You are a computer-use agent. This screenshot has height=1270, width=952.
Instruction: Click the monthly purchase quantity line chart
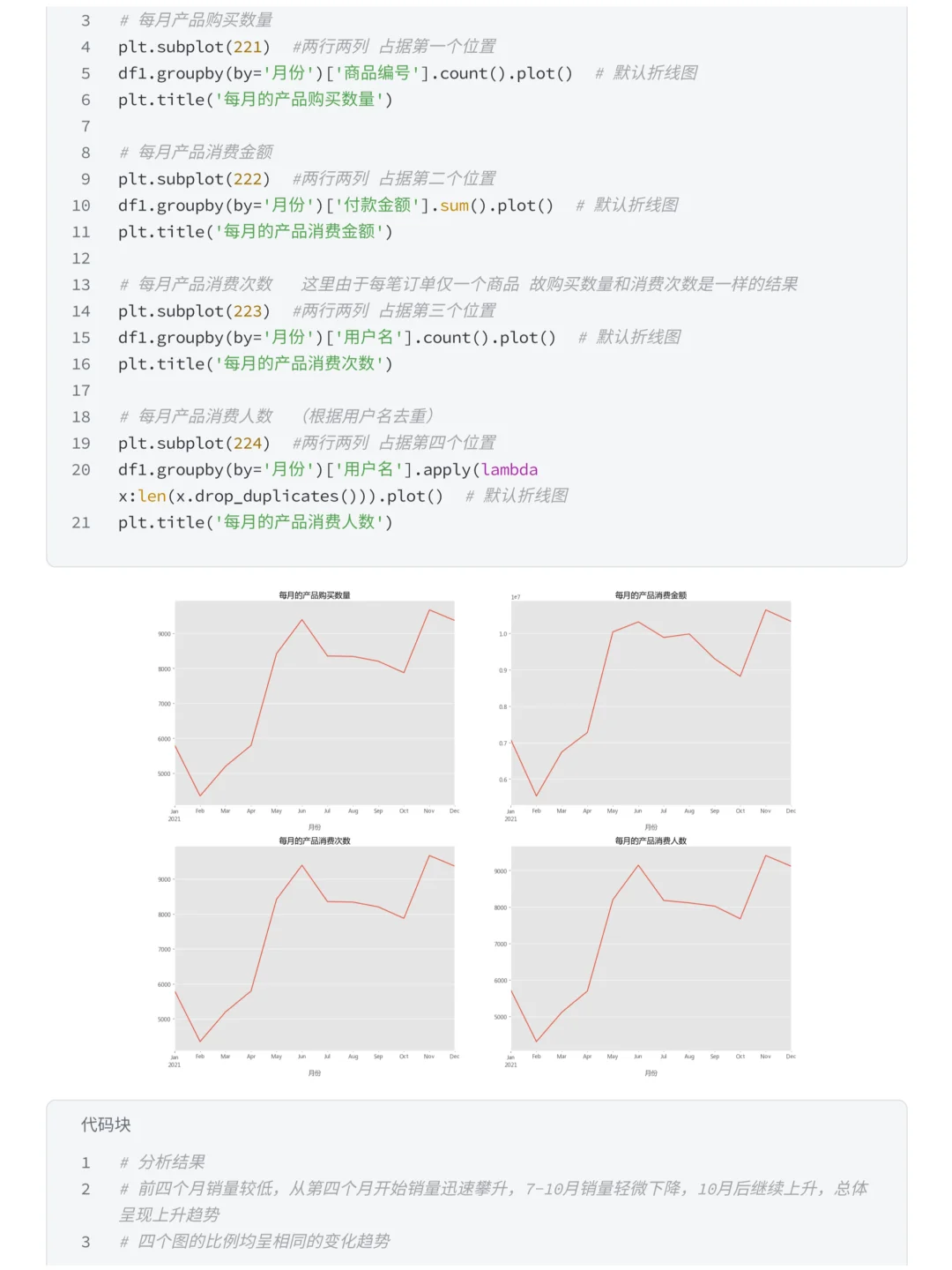click(x=315, y=702)
